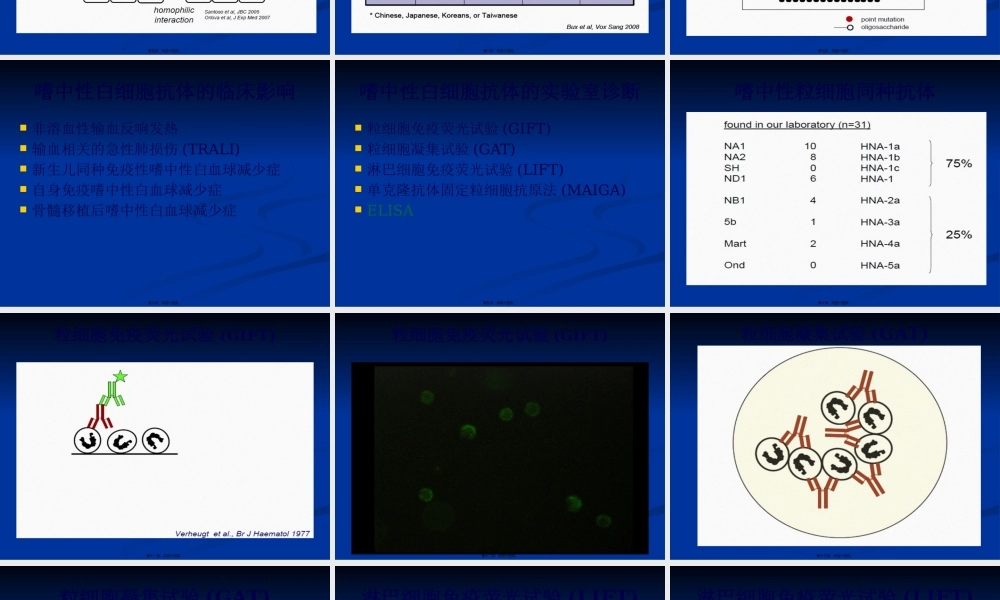This screenshot has width=1000, height=600.
Task: Select the slide with the green fluorescence microscopy image
Action: click(x=499, y=435)
